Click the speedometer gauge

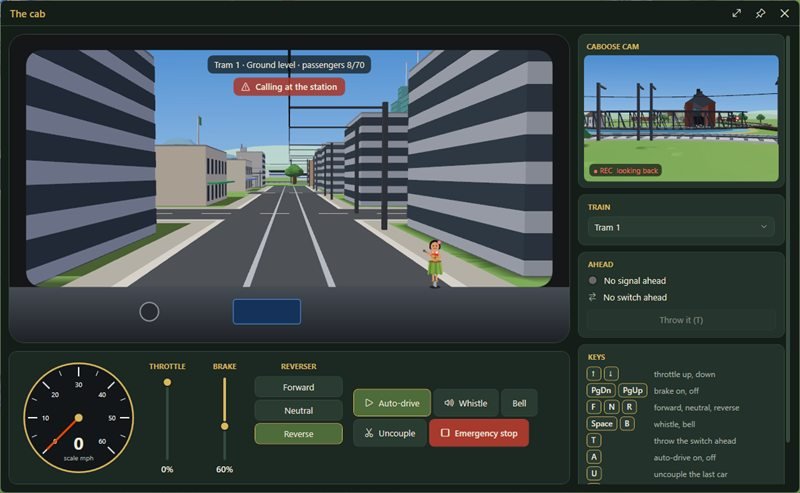[x=79, y=417]
